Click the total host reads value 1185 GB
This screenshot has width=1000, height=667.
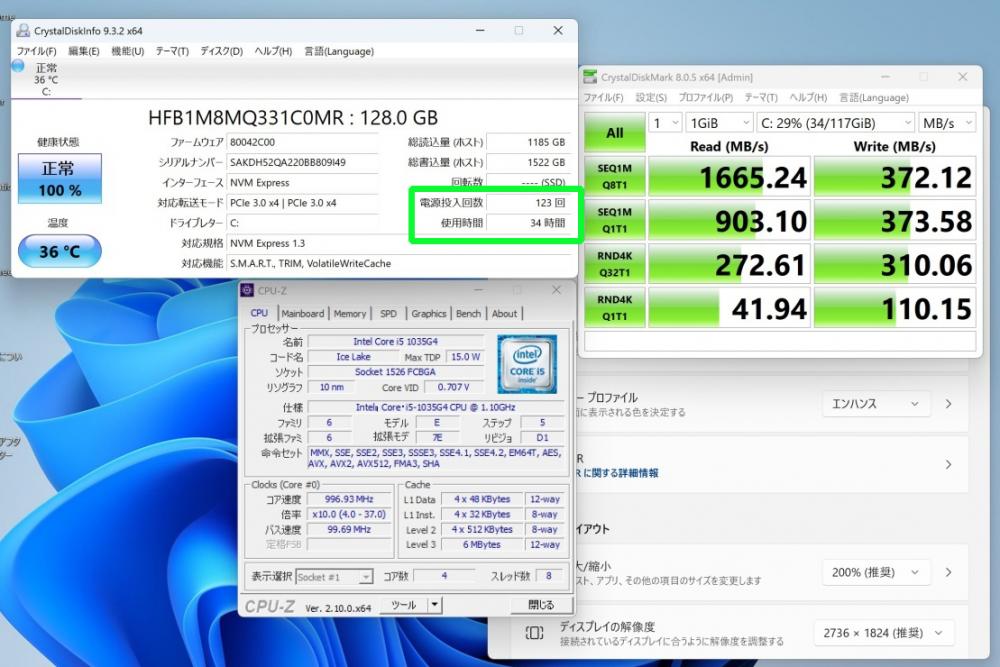click(x=528, y=142)
